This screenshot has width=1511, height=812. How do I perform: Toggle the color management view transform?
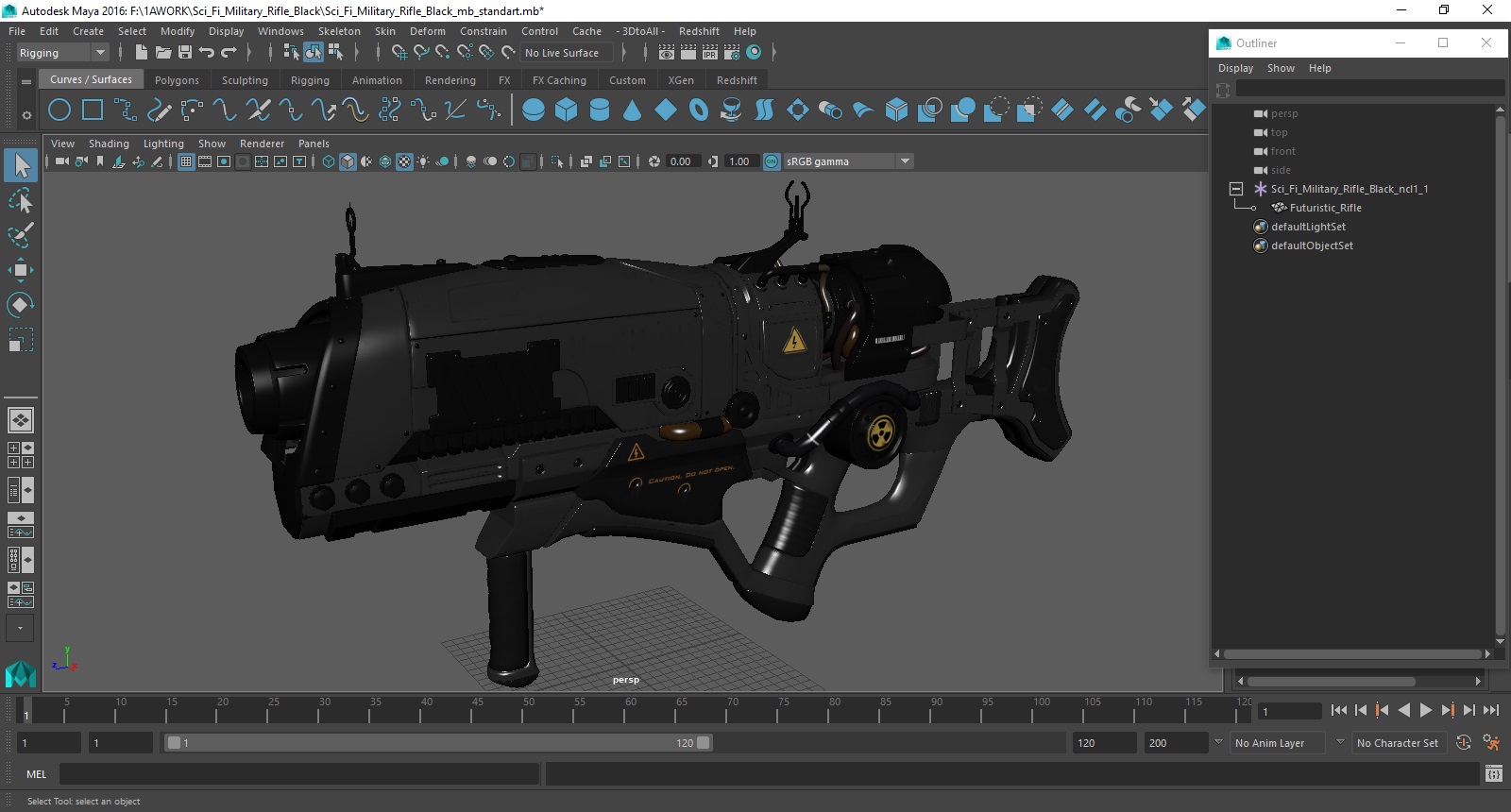[772, 161]
